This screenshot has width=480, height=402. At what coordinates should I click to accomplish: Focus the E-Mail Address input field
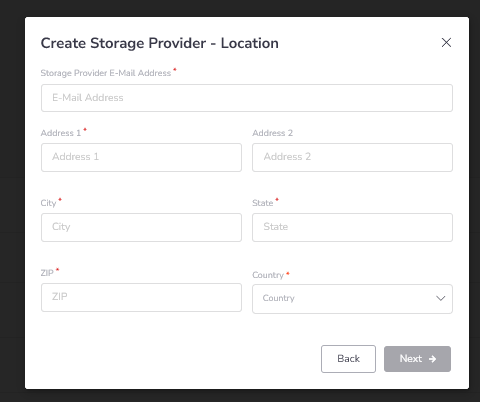tap(247, 98)
